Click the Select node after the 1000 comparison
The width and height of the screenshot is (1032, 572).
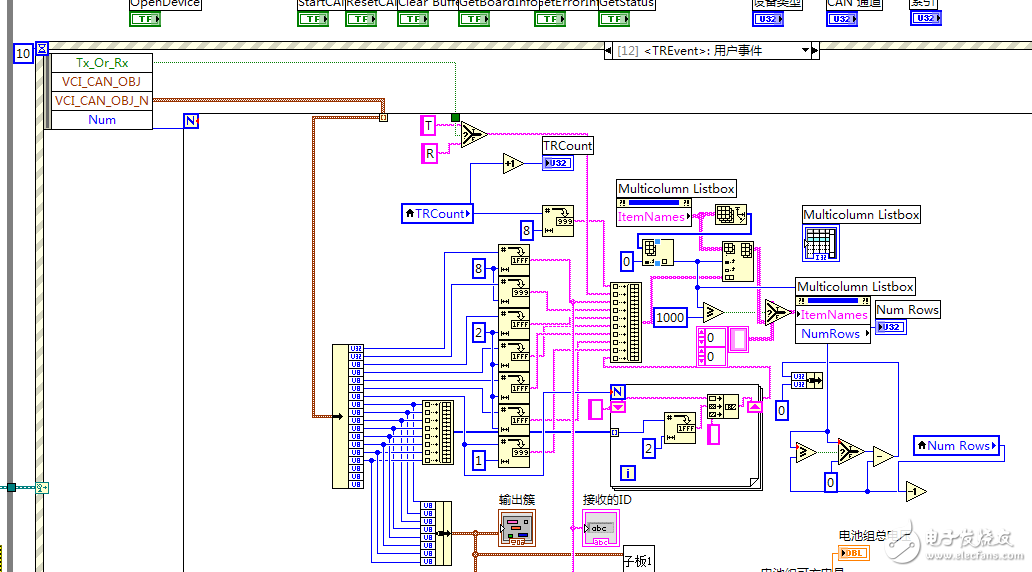coord(778,313)
